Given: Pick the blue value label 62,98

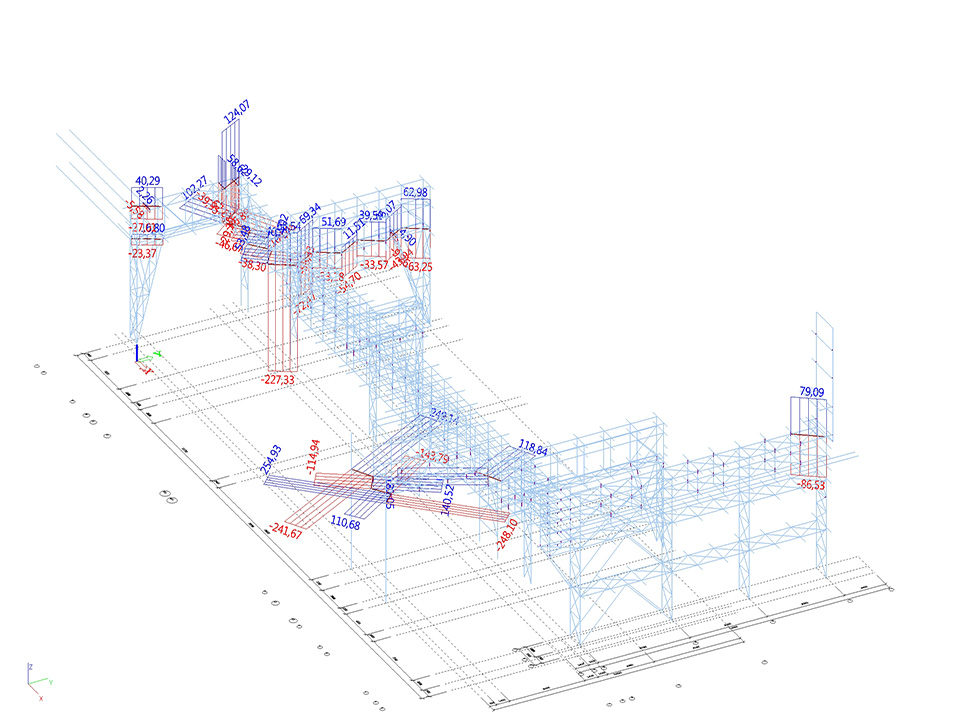Looking at the screenshot, I should click(x=415, y=192).
